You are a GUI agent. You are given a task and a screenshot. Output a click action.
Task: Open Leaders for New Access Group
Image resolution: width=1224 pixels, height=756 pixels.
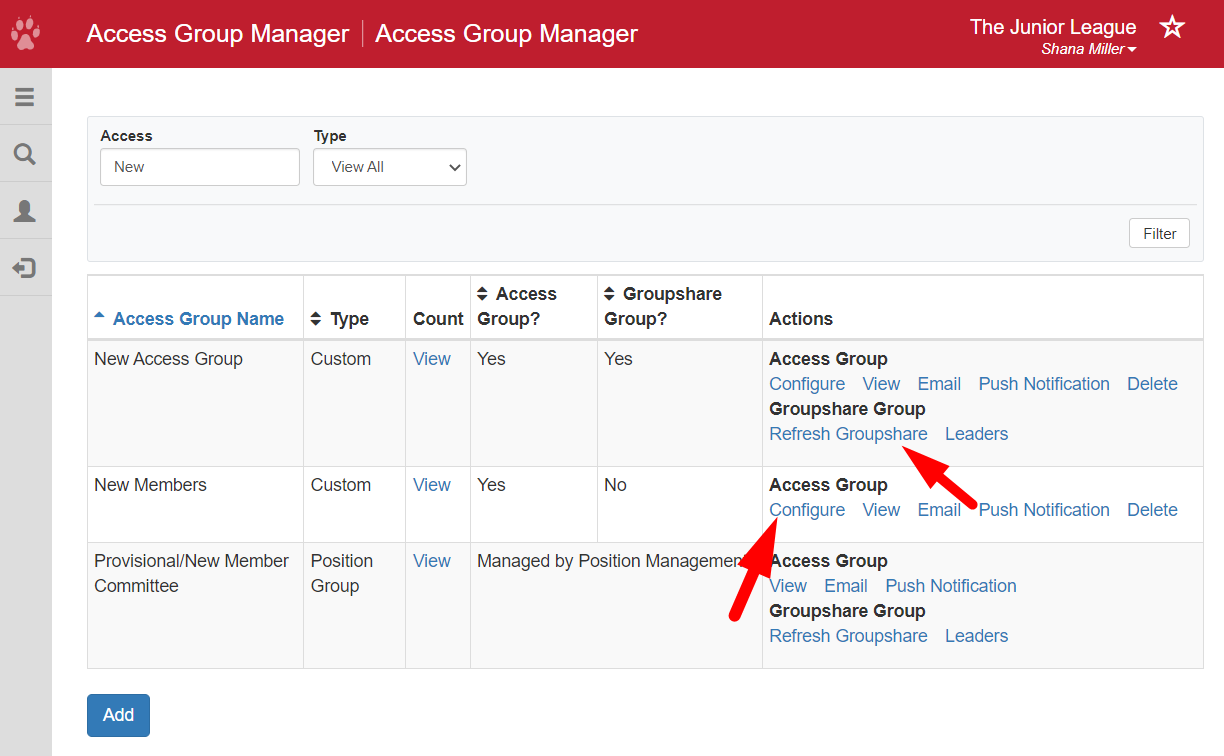tap(976, 434)
